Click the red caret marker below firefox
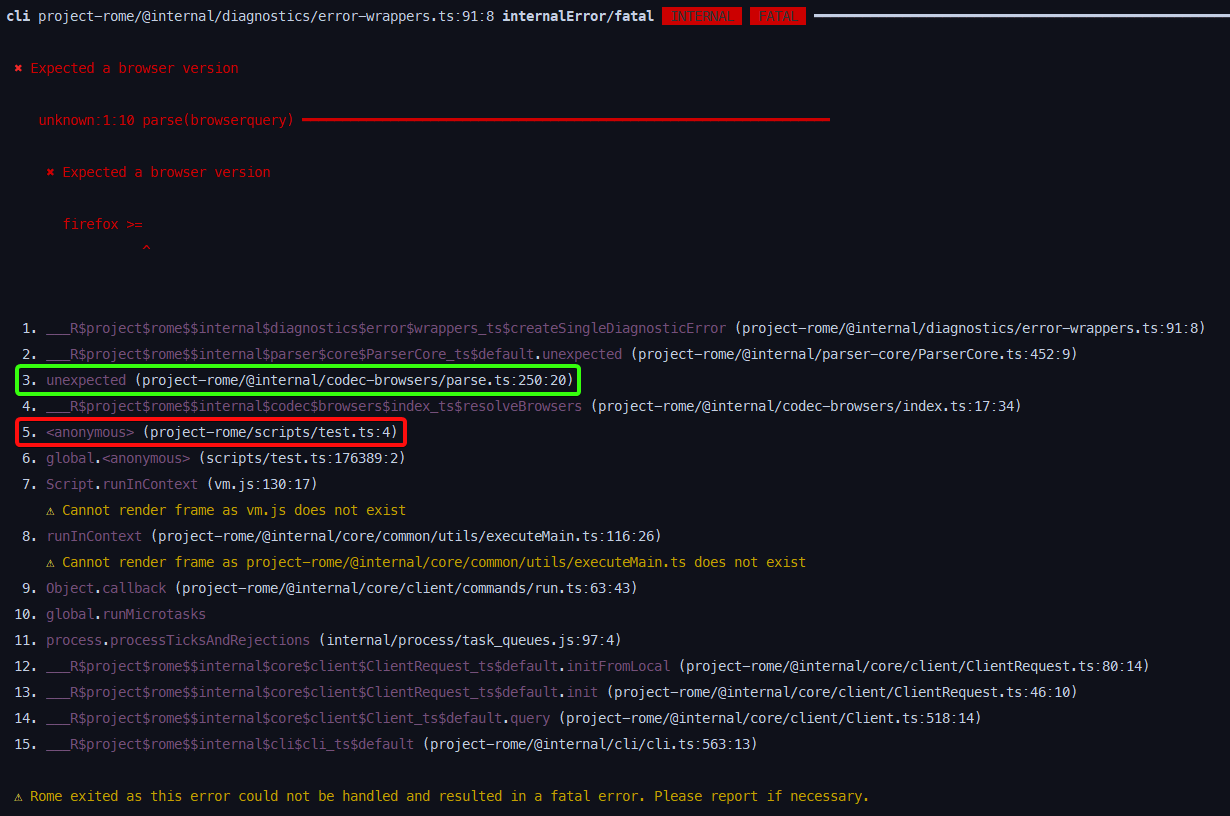 [x=146, y=247]
